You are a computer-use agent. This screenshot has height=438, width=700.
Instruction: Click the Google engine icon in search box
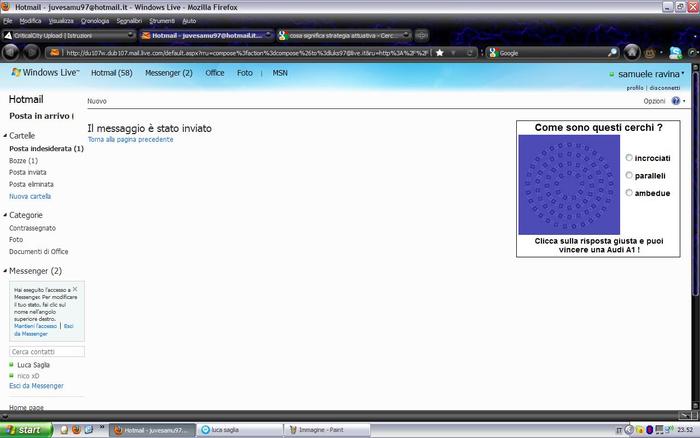pyautogui.click(x=493, y=53)
